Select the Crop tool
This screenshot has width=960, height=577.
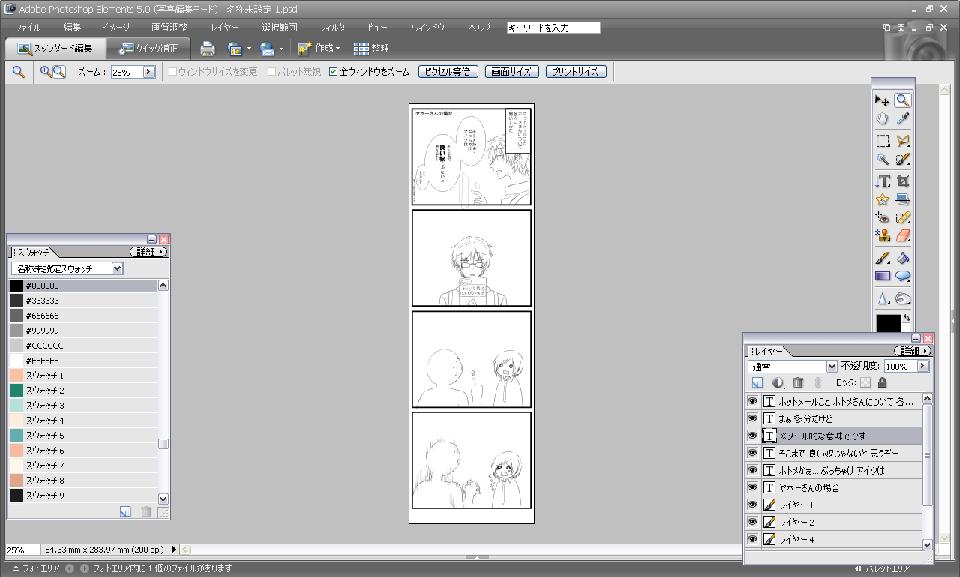coord(902,181)
